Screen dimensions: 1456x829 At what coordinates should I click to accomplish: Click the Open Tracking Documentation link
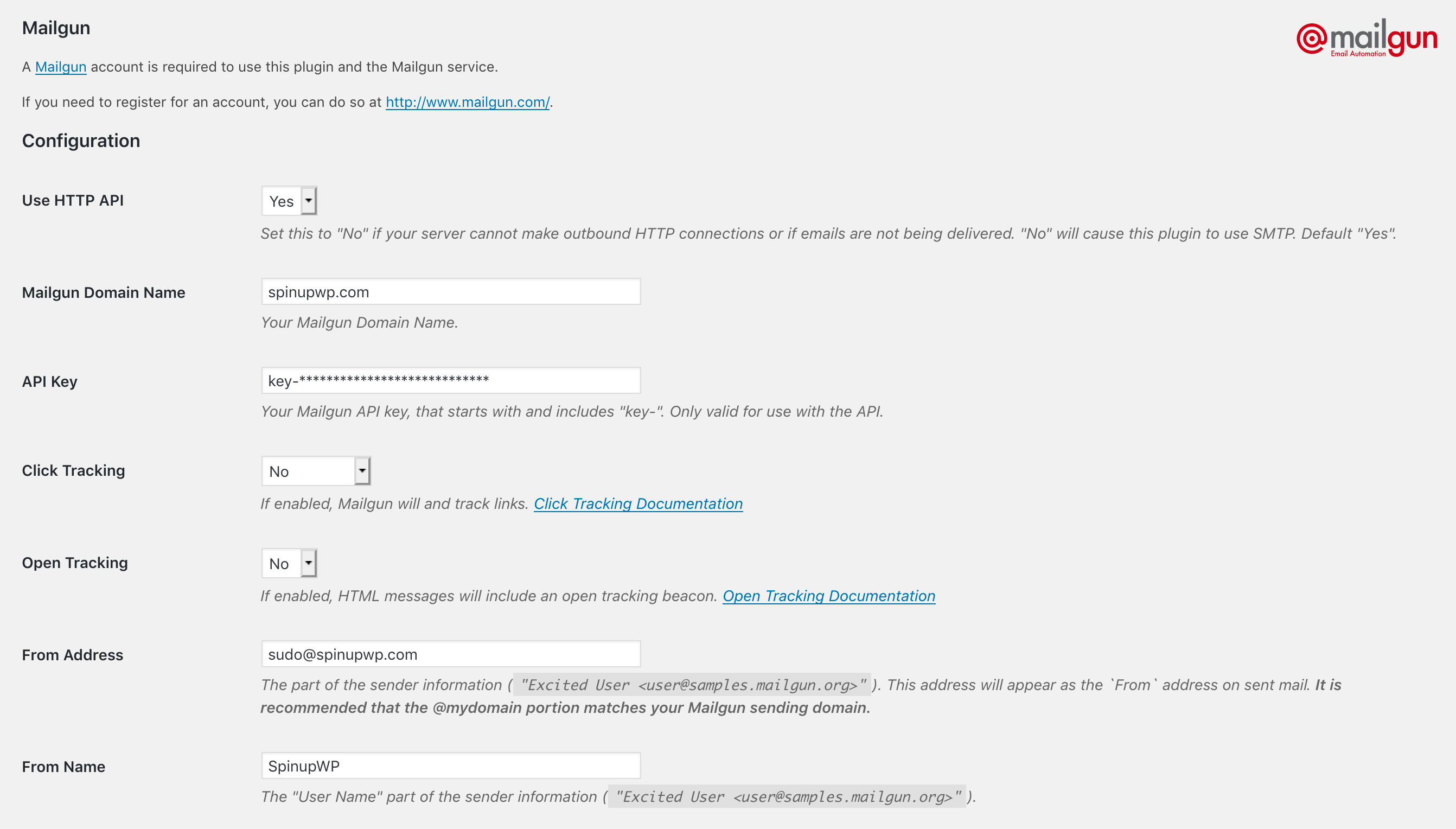pyautogui.click(x=828, y=596)
